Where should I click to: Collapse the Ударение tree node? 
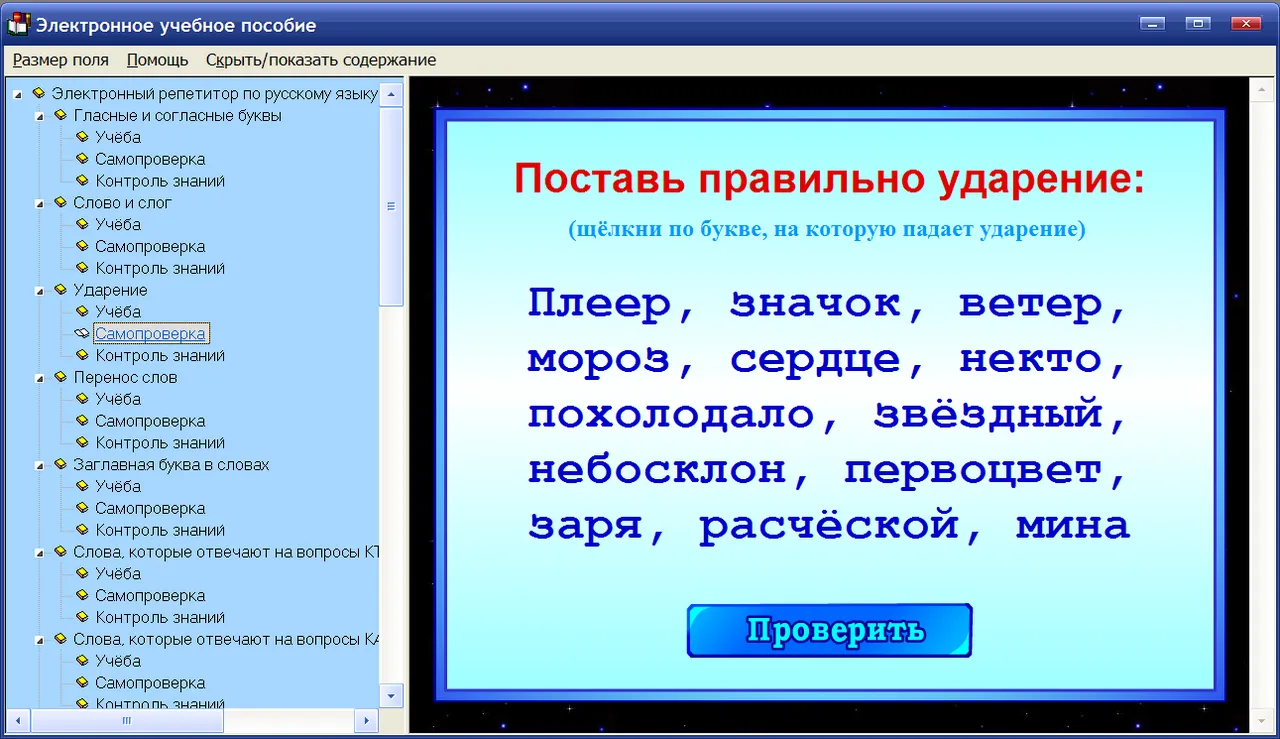[x=40, y=291]
